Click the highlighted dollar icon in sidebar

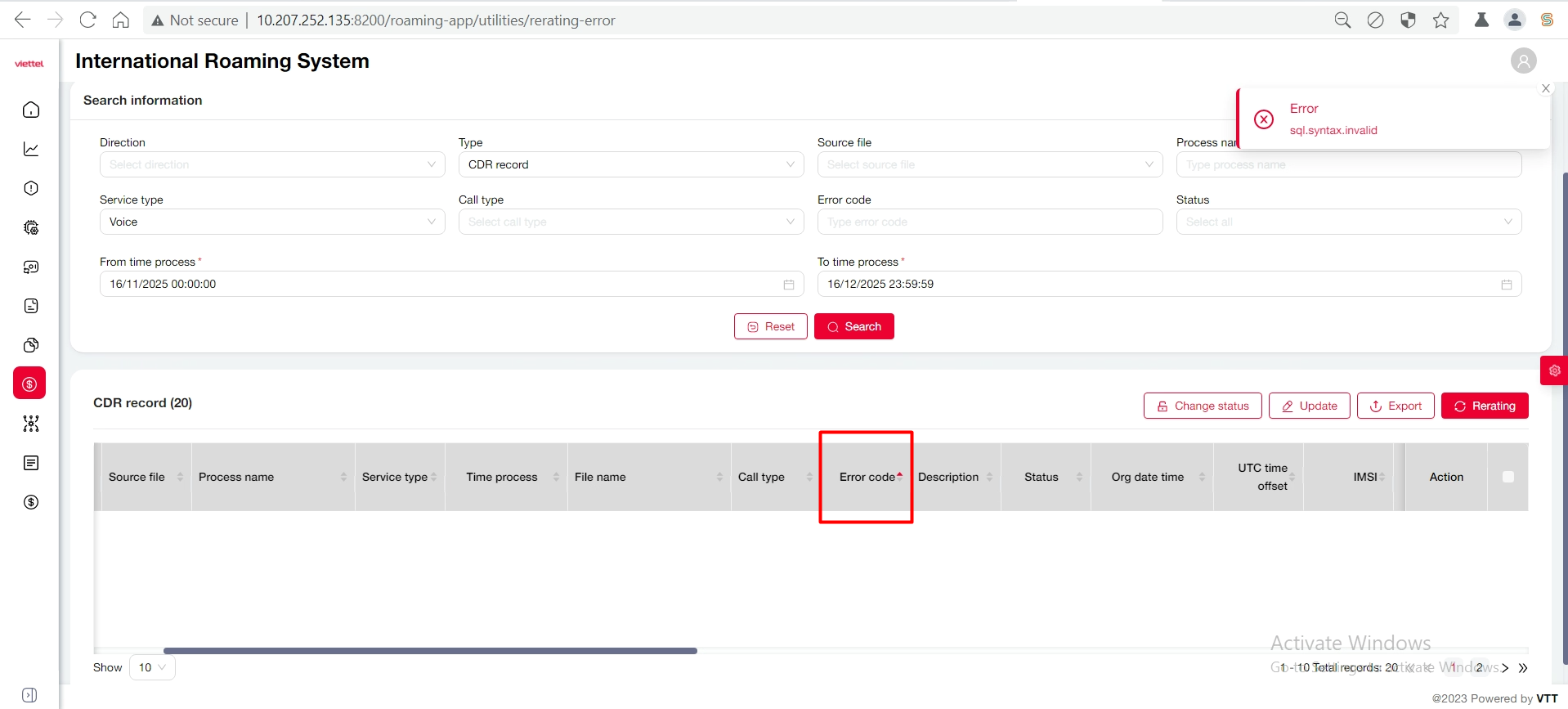(x=30, y=384)
